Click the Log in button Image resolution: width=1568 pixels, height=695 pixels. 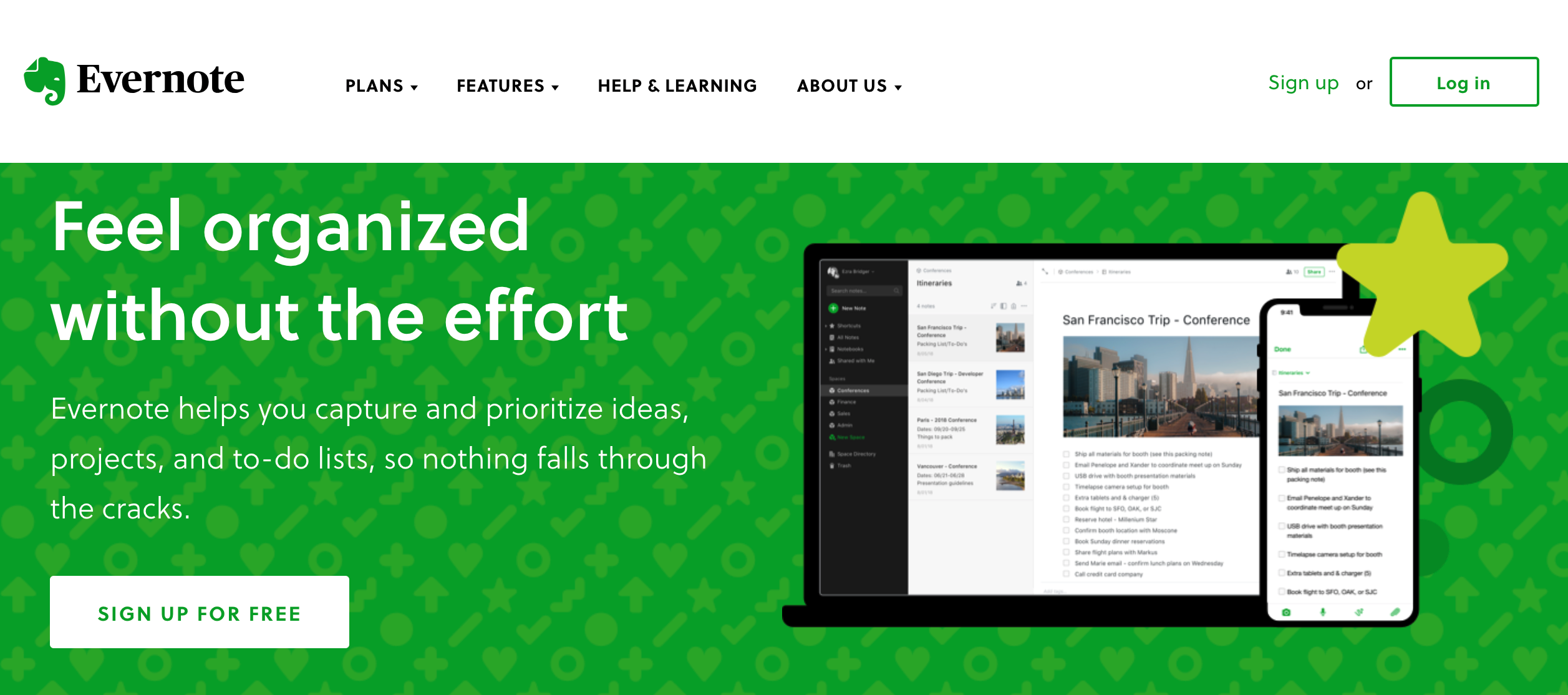[1462, 82]
